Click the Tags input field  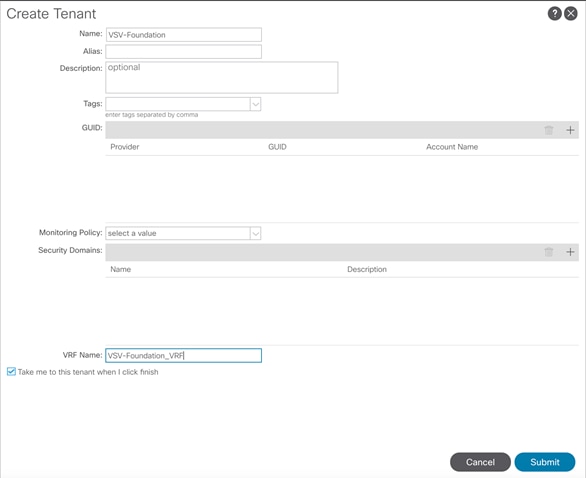pyautogui.click(x=178, y=104)
